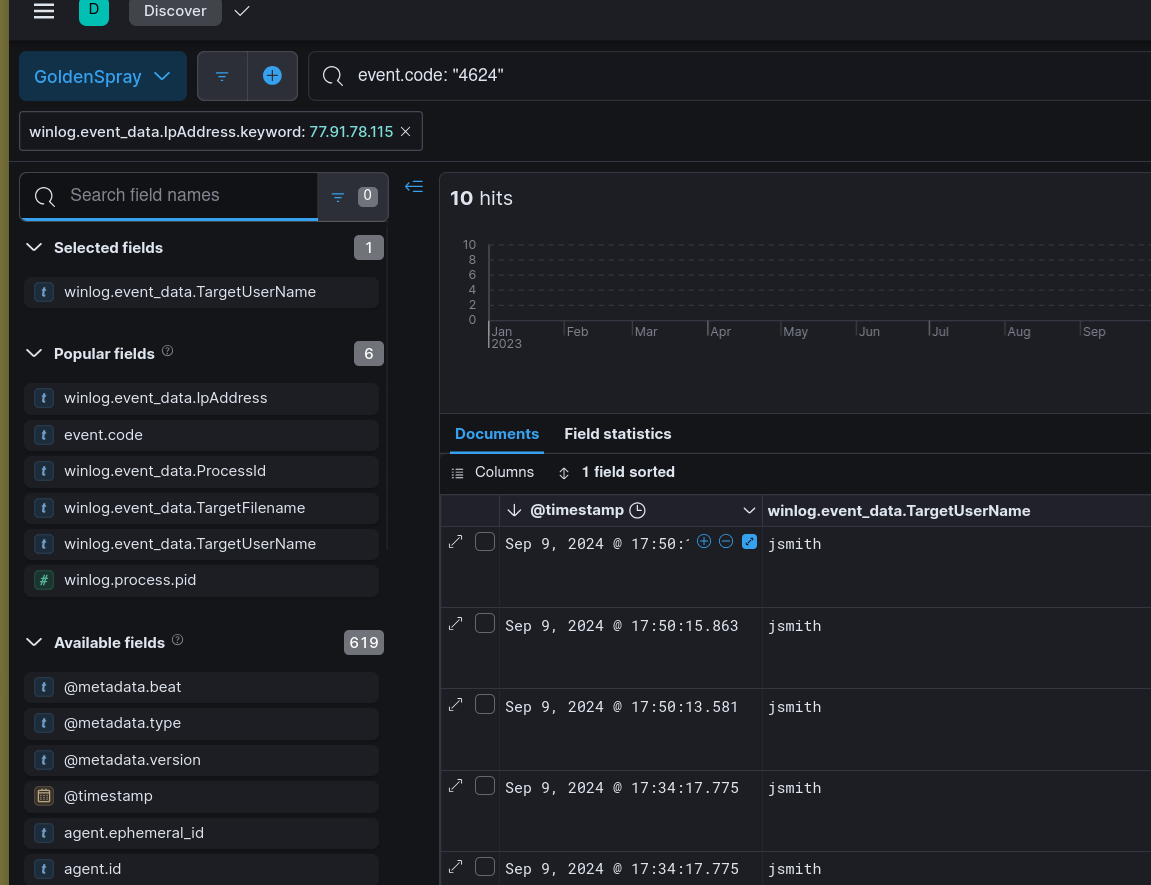Screen dimensions: 1151x885
Task: Click the filter-in plus icon on first timestamp
Action: point(704,541)
